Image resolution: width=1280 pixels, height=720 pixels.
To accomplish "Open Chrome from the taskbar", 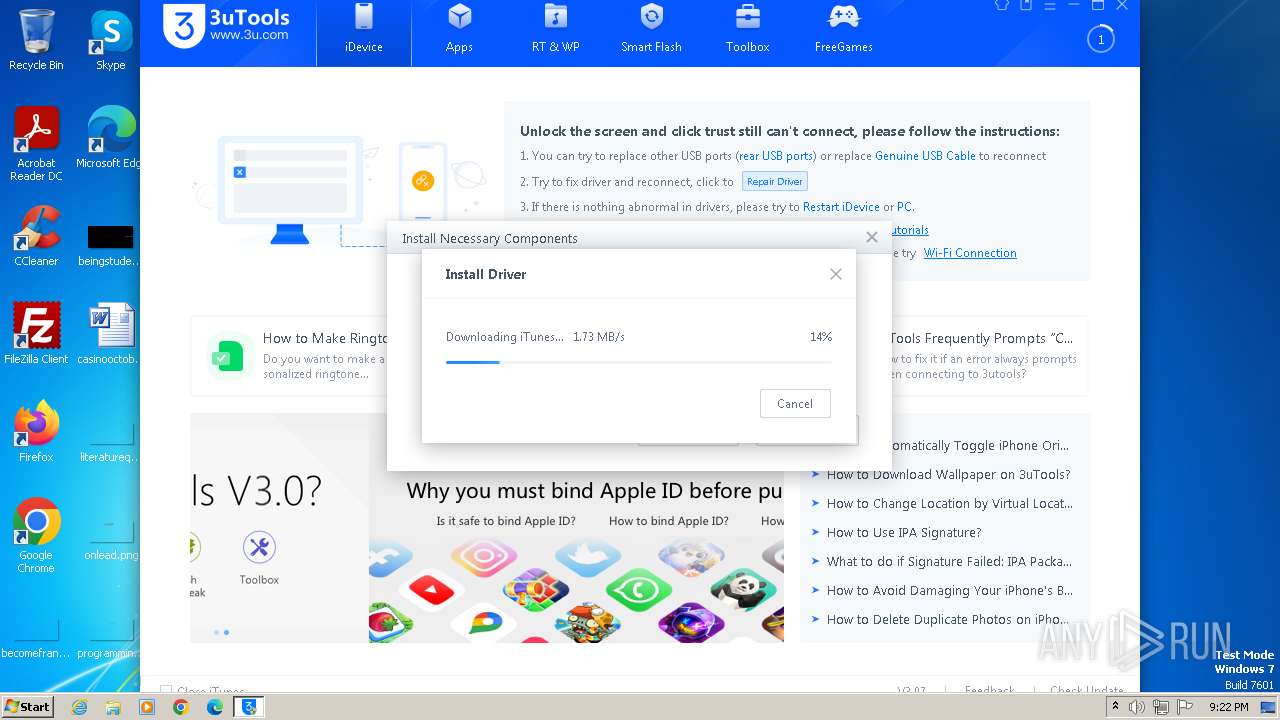I will 181,707.
